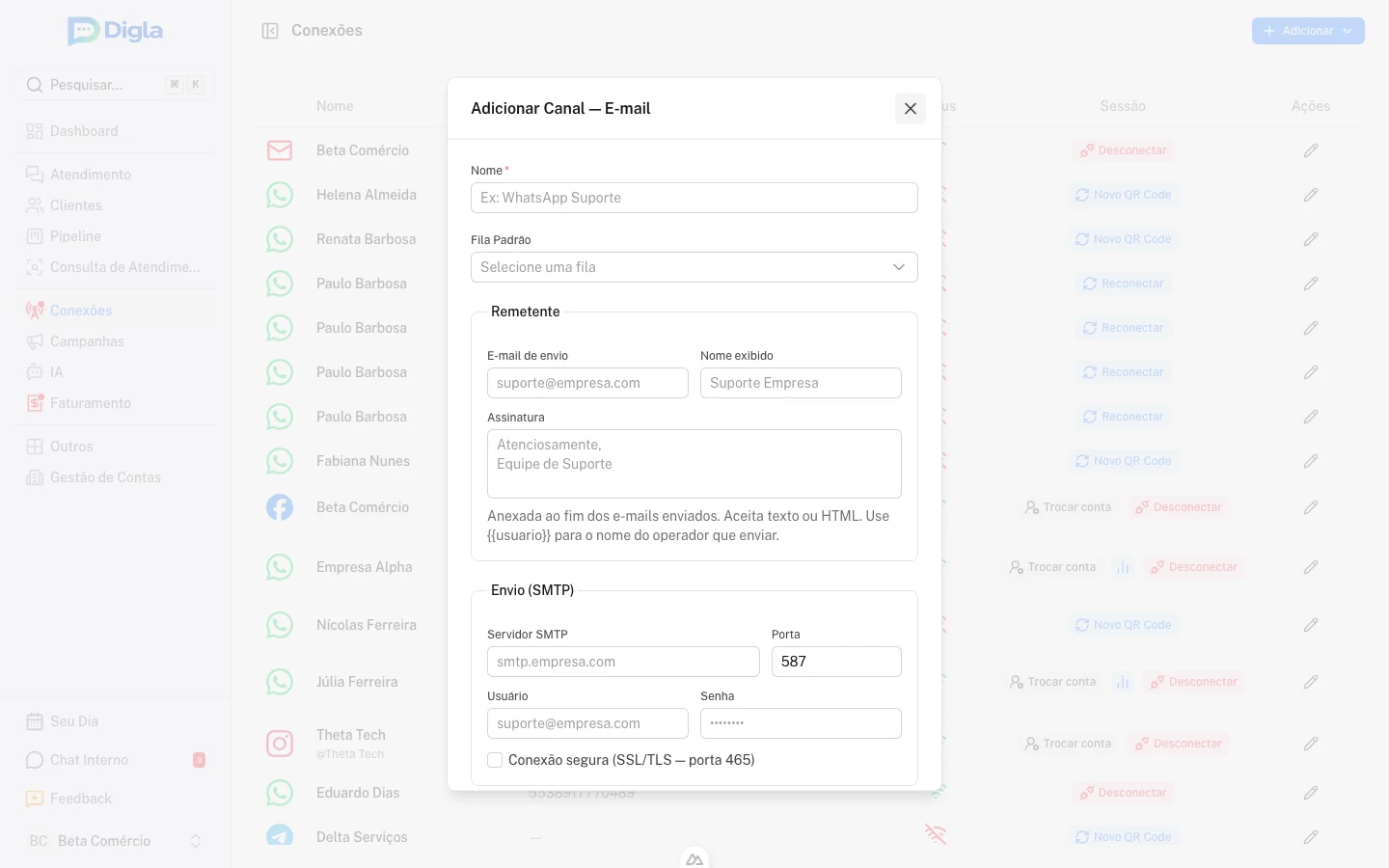
Task: Open Gestão de Contas in sidebar
Action: 115,477
